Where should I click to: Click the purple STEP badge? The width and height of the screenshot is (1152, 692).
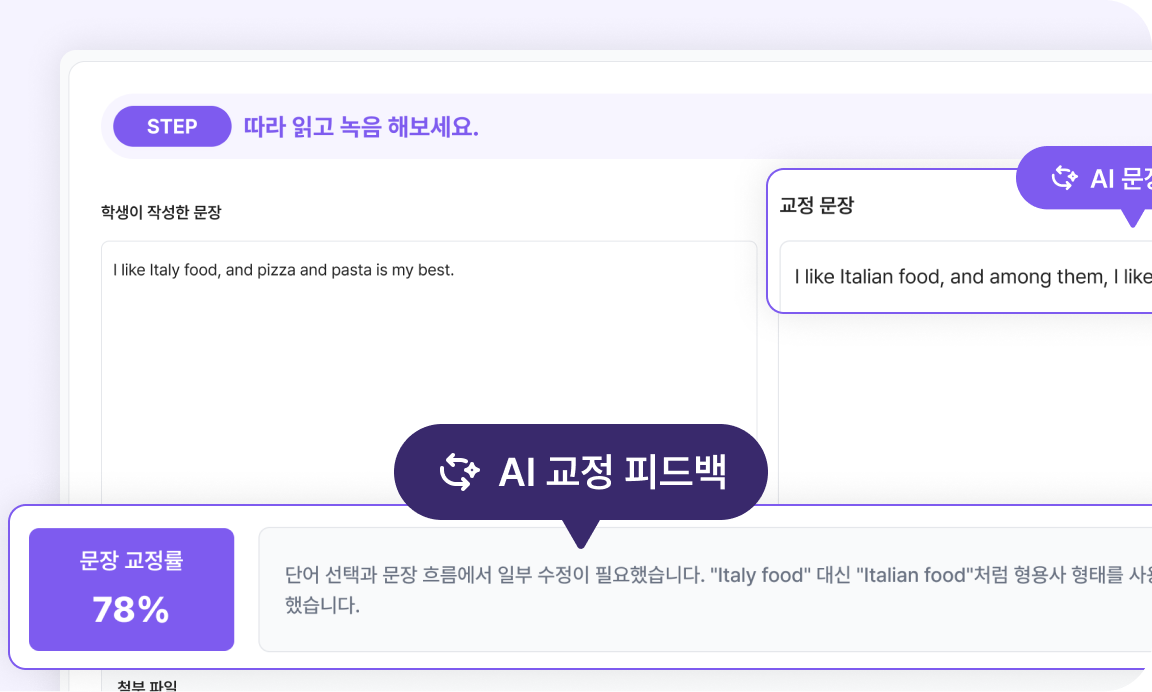(x=172, y=127)
